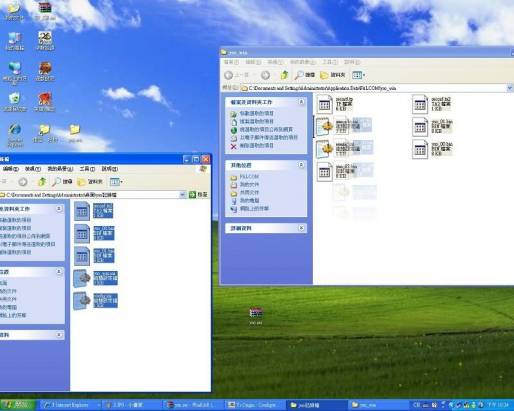Expand details panel in front Explorer window
Screen dimensions: 514x411
pos(59,335)
